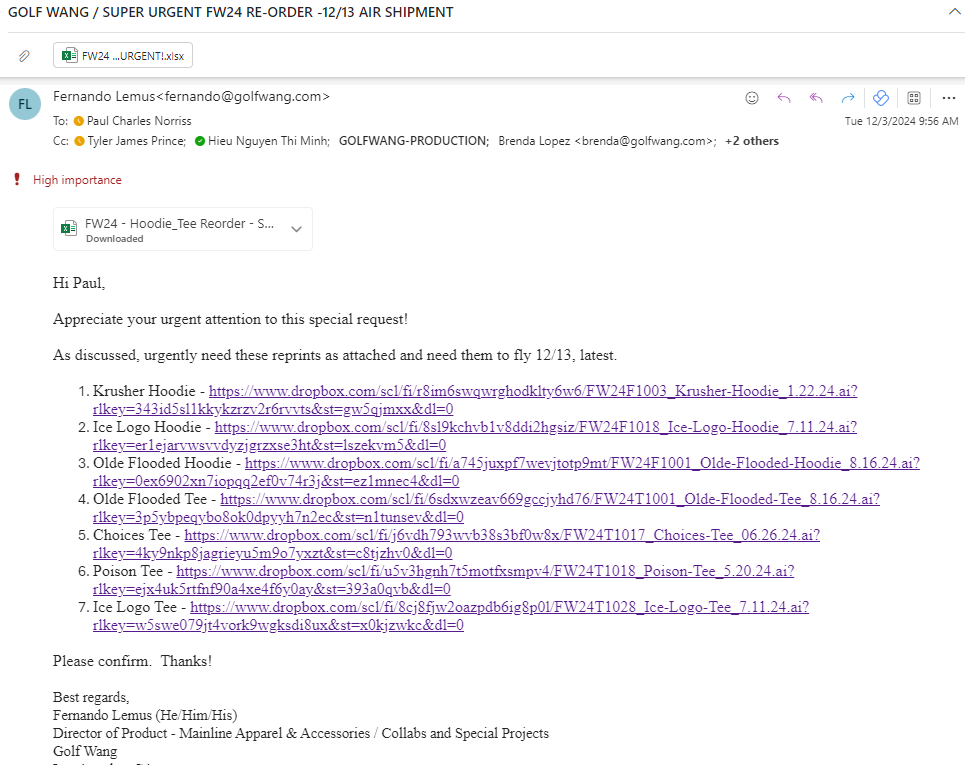Click the paperclip attachment icon
Viewport: 965px width, 765px height.
coord(24,56)
